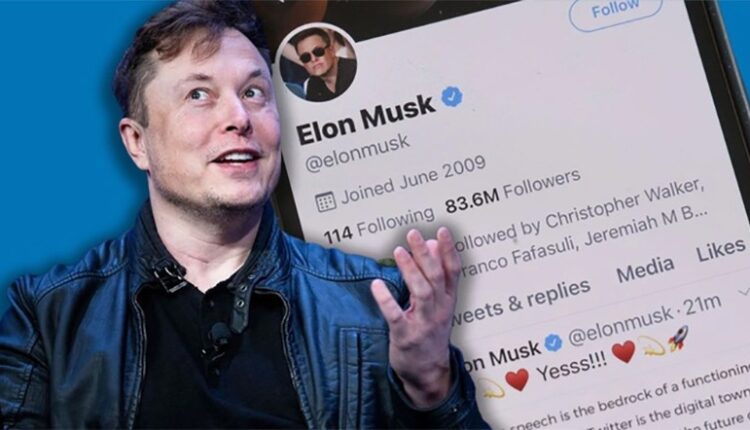The width and height of the screenshot is (750, 430).
Task: Click the red heart before Yesss!!!
Action: (517, 380)
